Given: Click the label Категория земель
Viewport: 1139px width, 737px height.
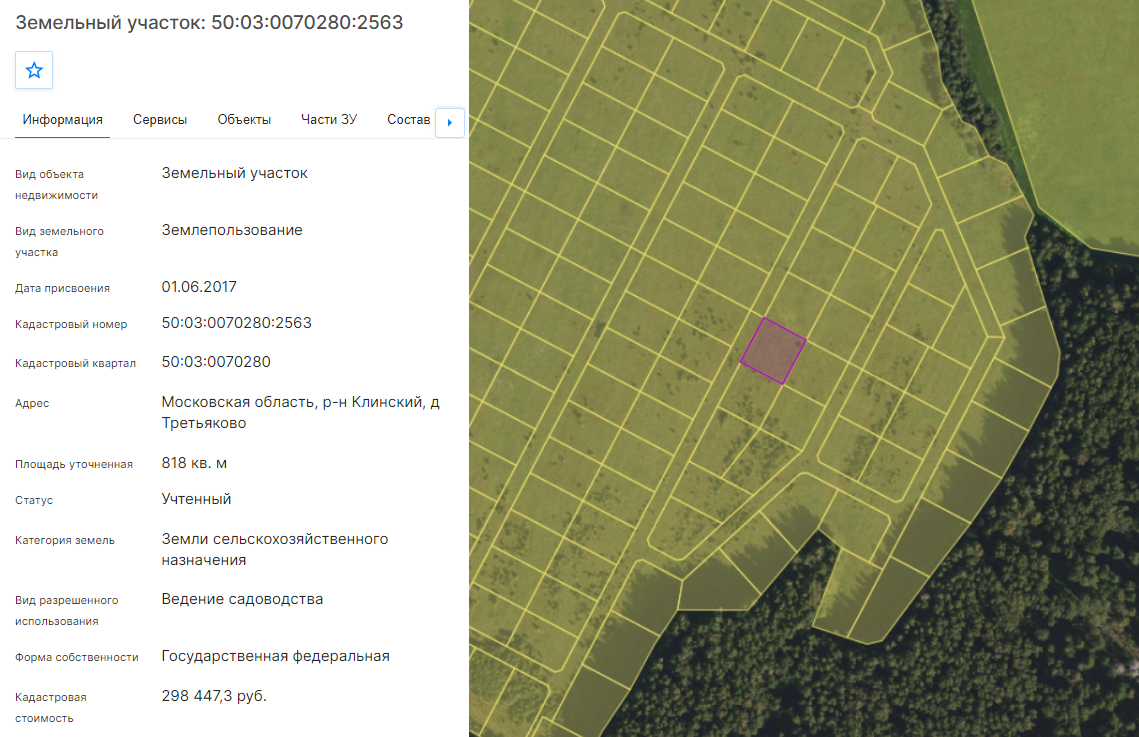Looking at the screenshot, I should coord(65,540).
